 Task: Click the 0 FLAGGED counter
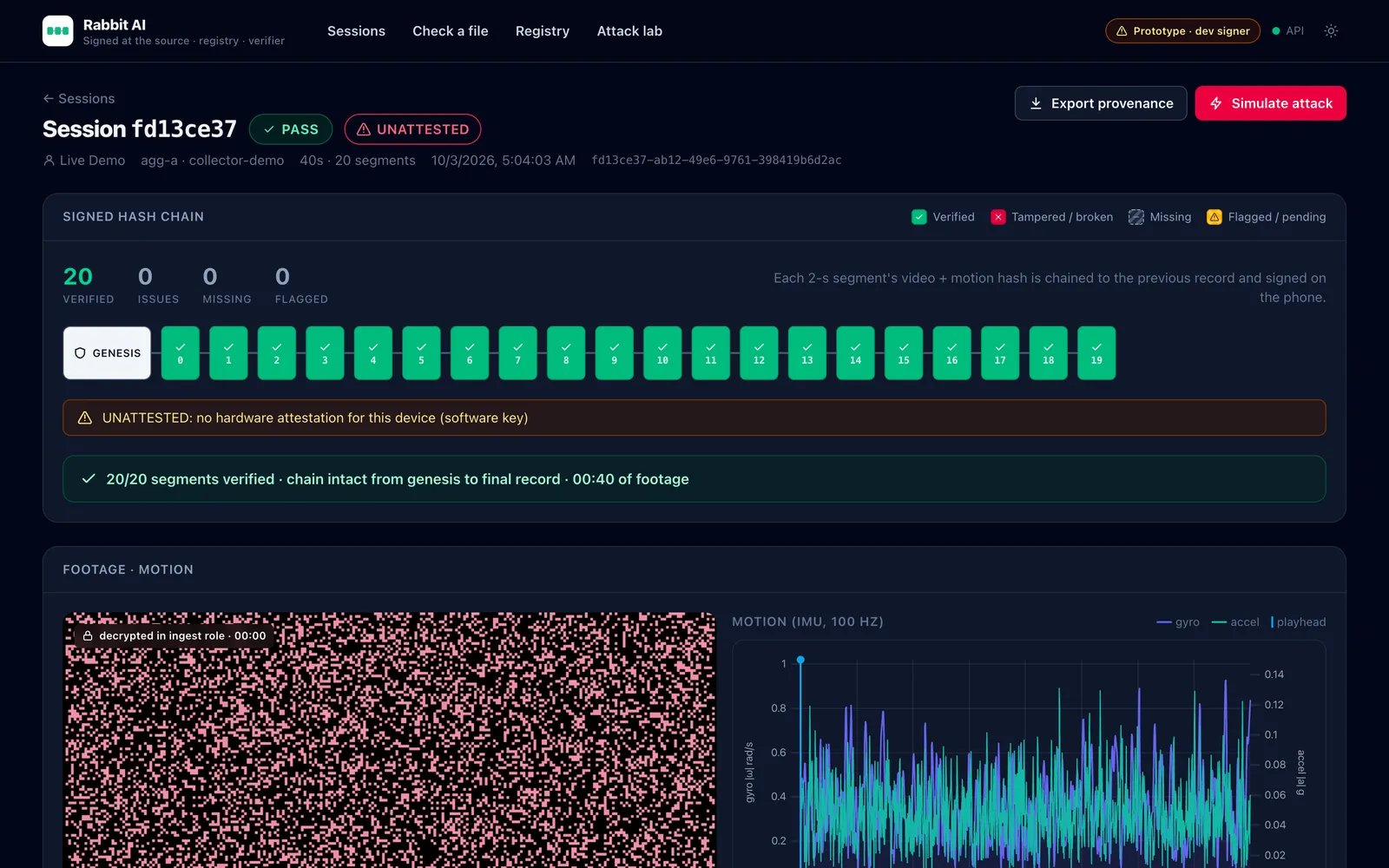(x=301, y=285)
